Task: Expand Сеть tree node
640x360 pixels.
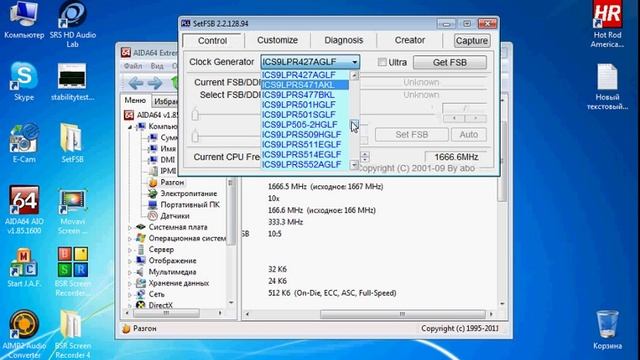Action: [130, 294]
